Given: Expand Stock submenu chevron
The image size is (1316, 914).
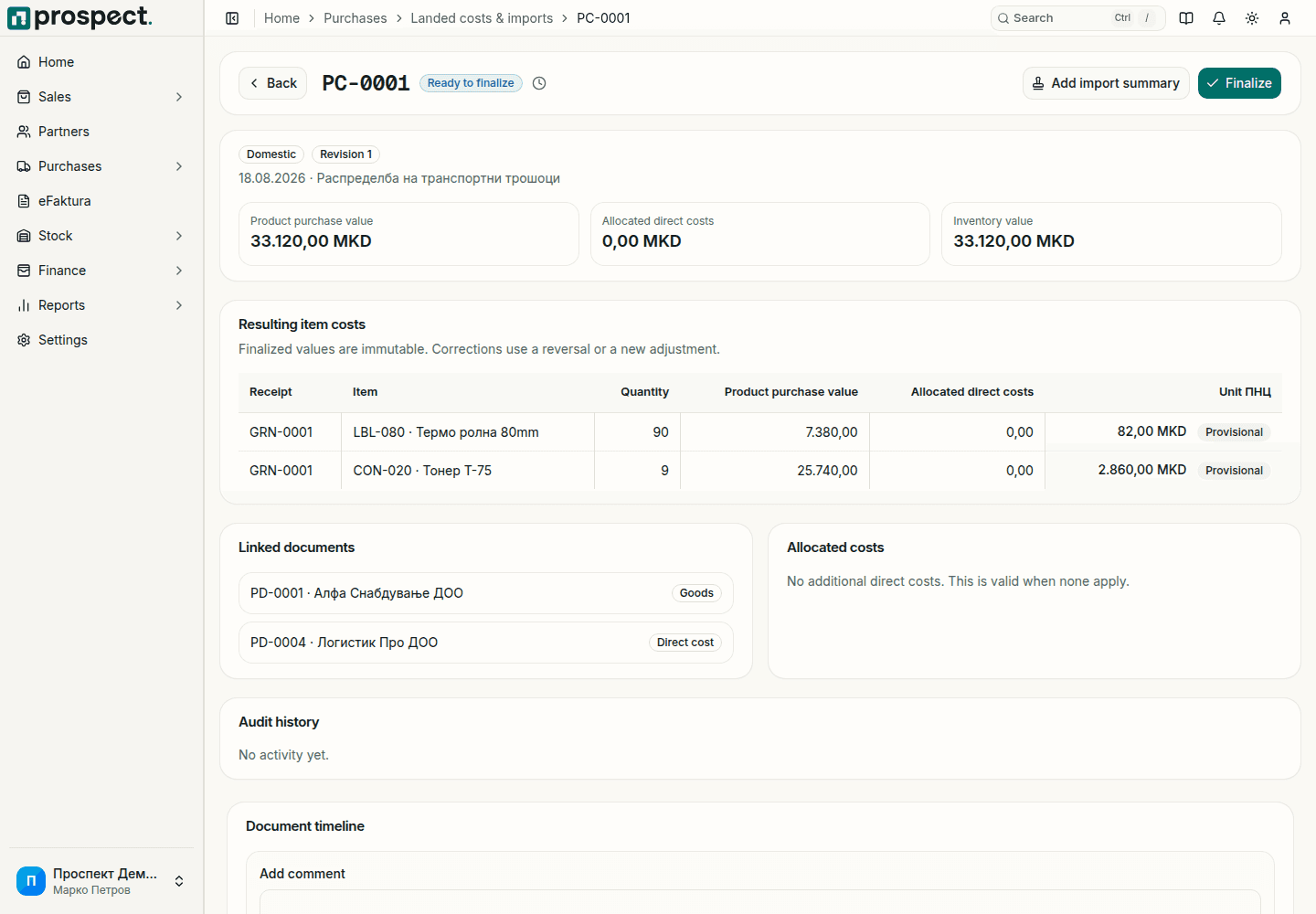Looking at the screenshot, I should coord(179,236).
